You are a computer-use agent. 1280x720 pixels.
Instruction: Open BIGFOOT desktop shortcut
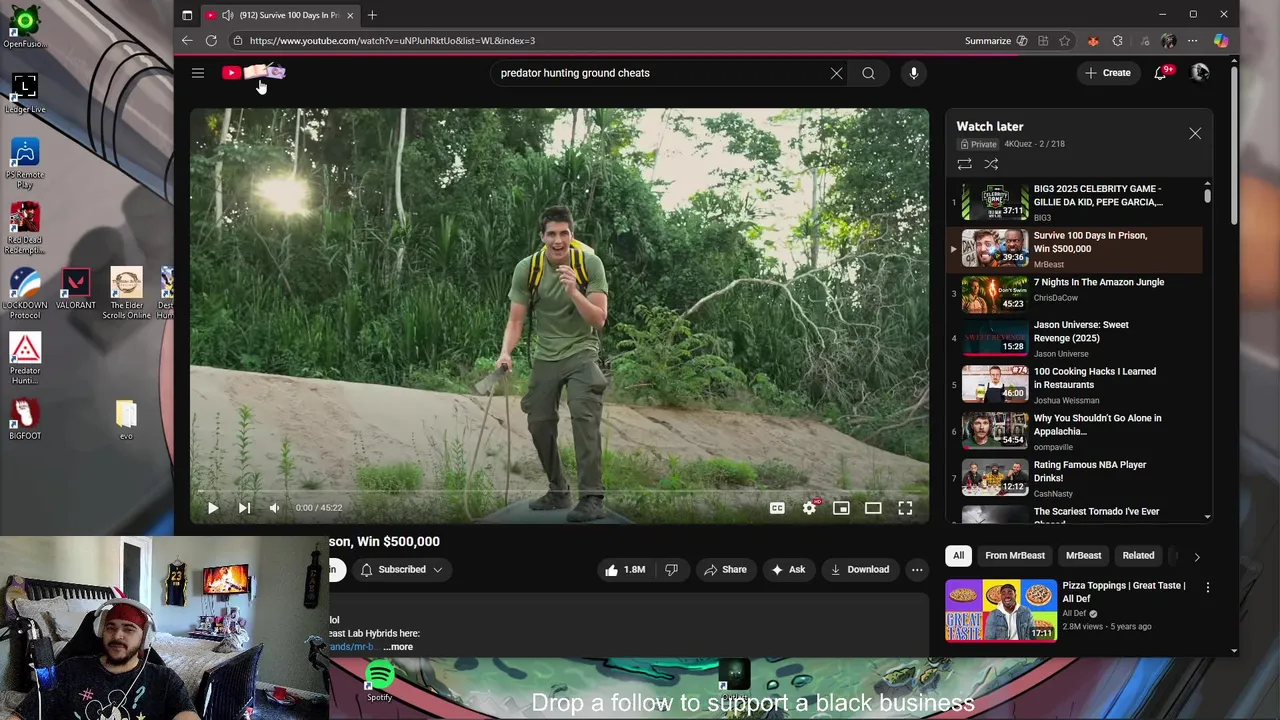coord(25,420)
